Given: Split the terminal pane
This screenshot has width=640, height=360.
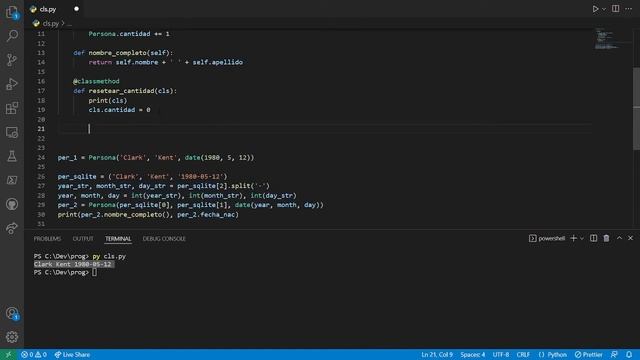Looking at the screenshot, I should pyautogui.click(x=593, y=238).
